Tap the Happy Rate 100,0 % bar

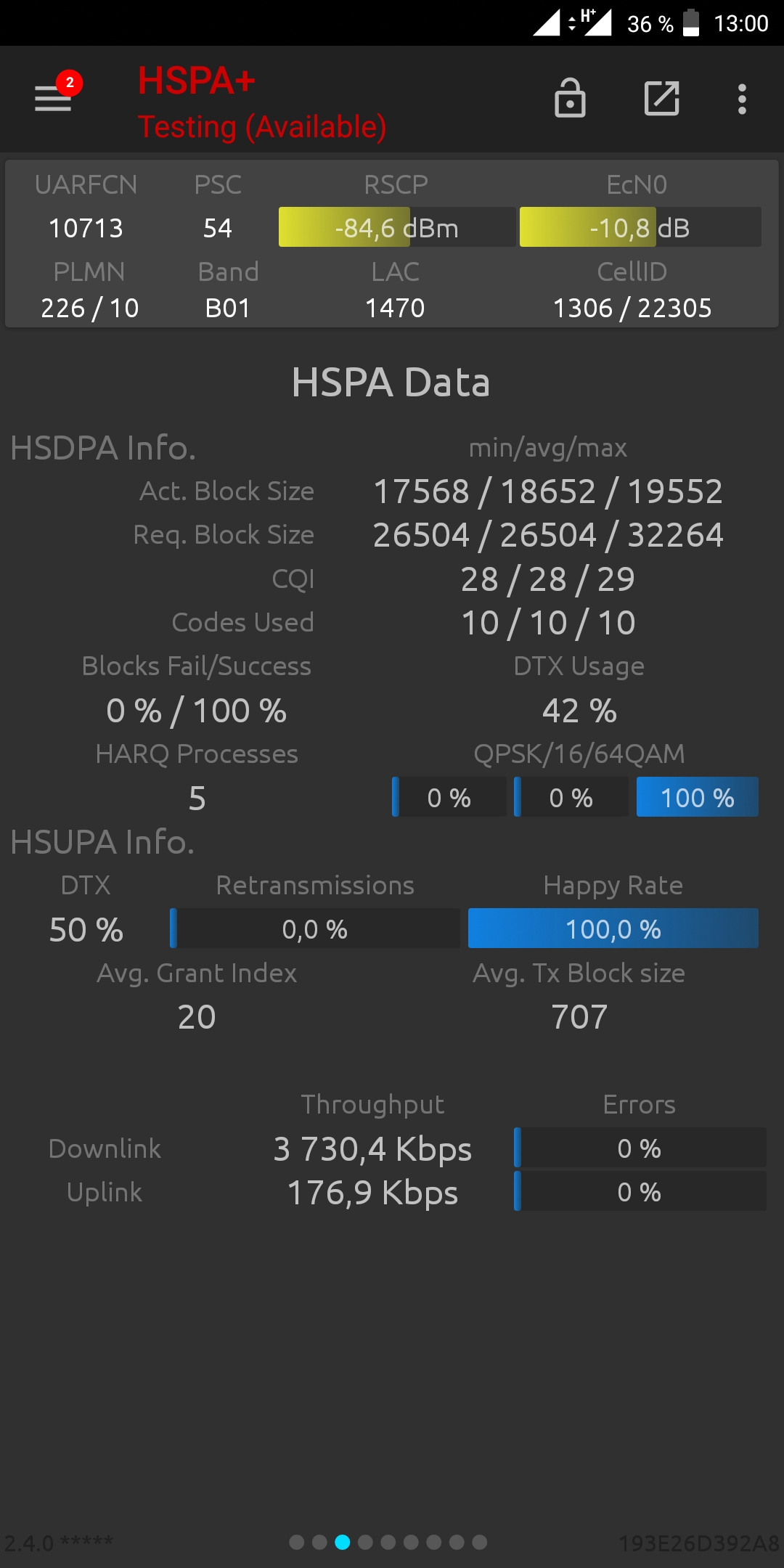coord(613,928)
